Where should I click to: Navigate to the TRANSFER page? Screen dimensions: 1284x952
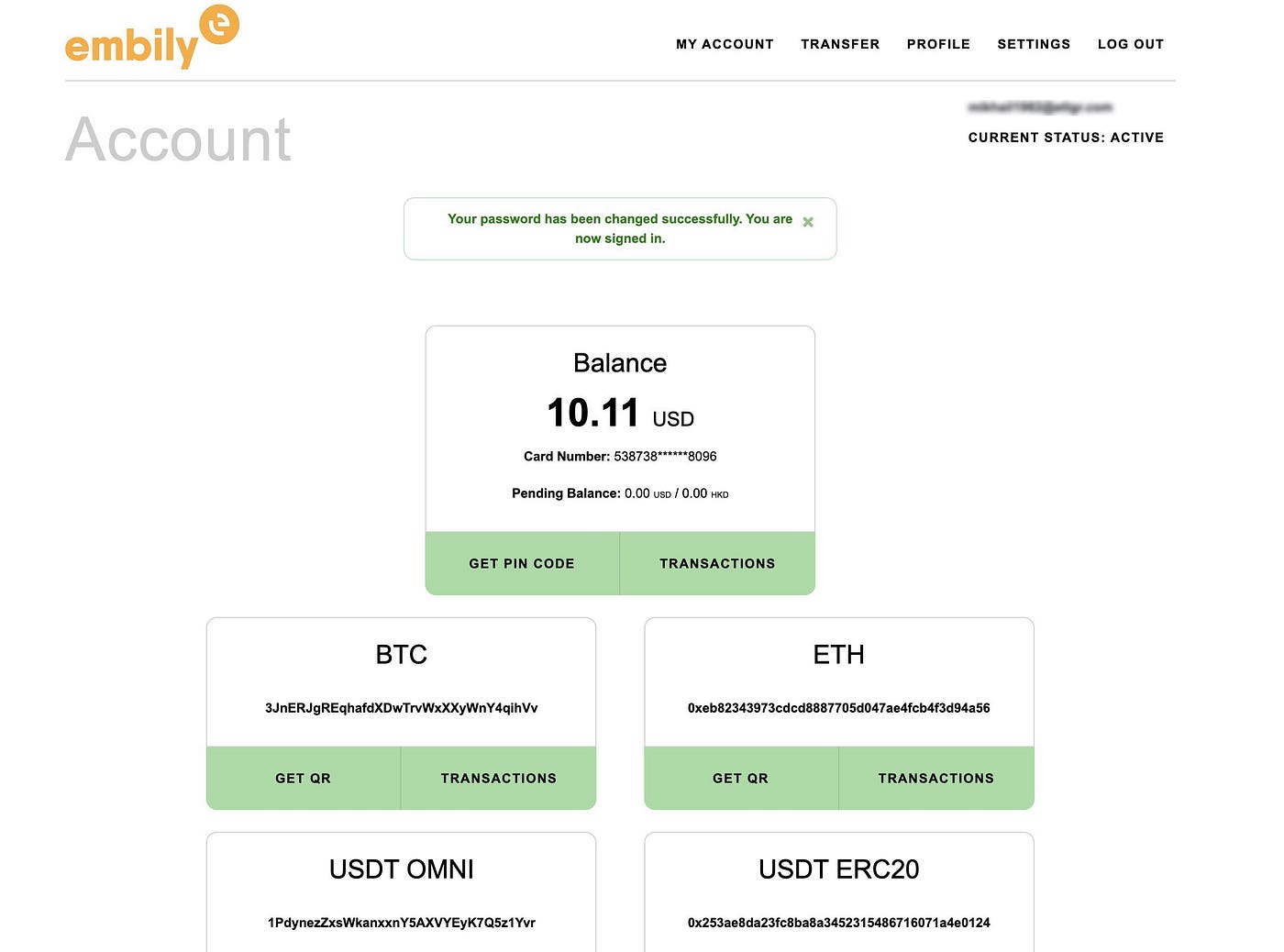coord(840,44)
